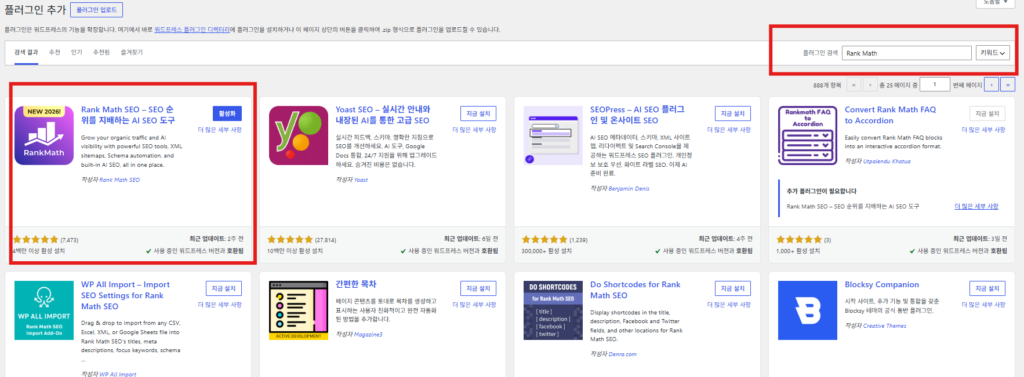The width and height of the screenshot is (1024, 377).
Task: Open the SEOPress title link
Action: click(638, 116)
